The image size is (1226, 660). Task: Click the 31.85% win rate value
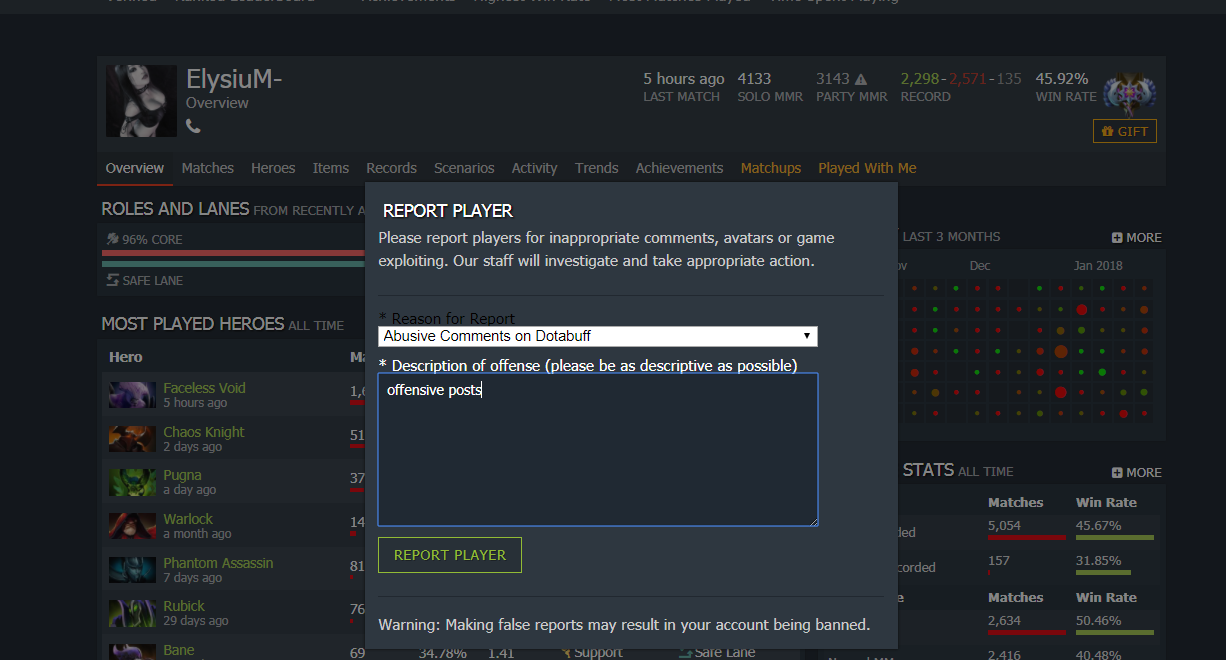click(1098, 560)
